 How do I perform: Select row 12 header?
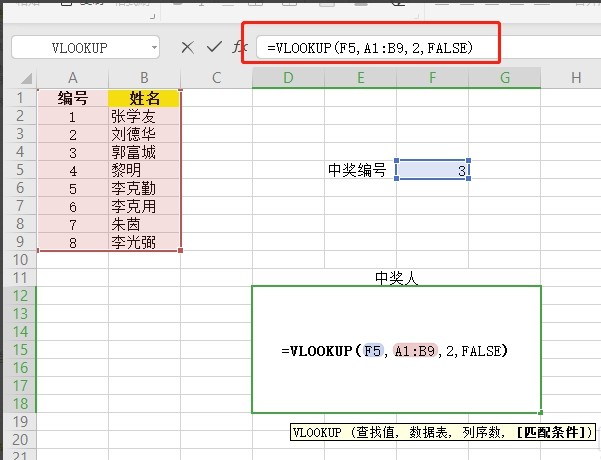click(20, 296)
